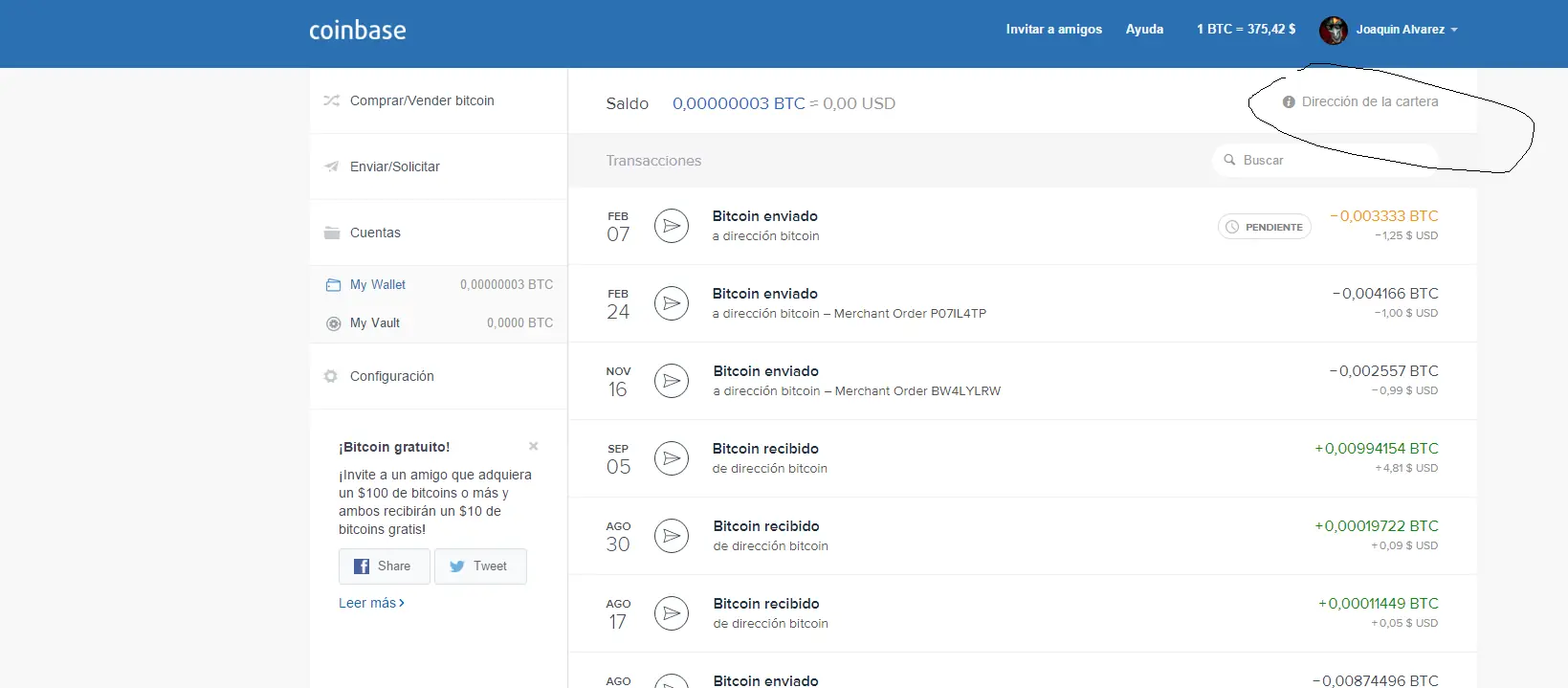Click icon for Sep 05 received transaction
This screenshot has height=688, width=1568.
click(672, 458)
